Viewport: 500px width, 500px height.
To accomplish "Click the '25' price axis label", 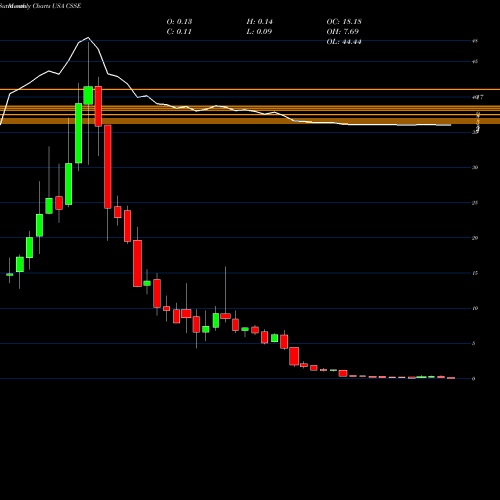I will pyautogui.click(x=475, y=203).
